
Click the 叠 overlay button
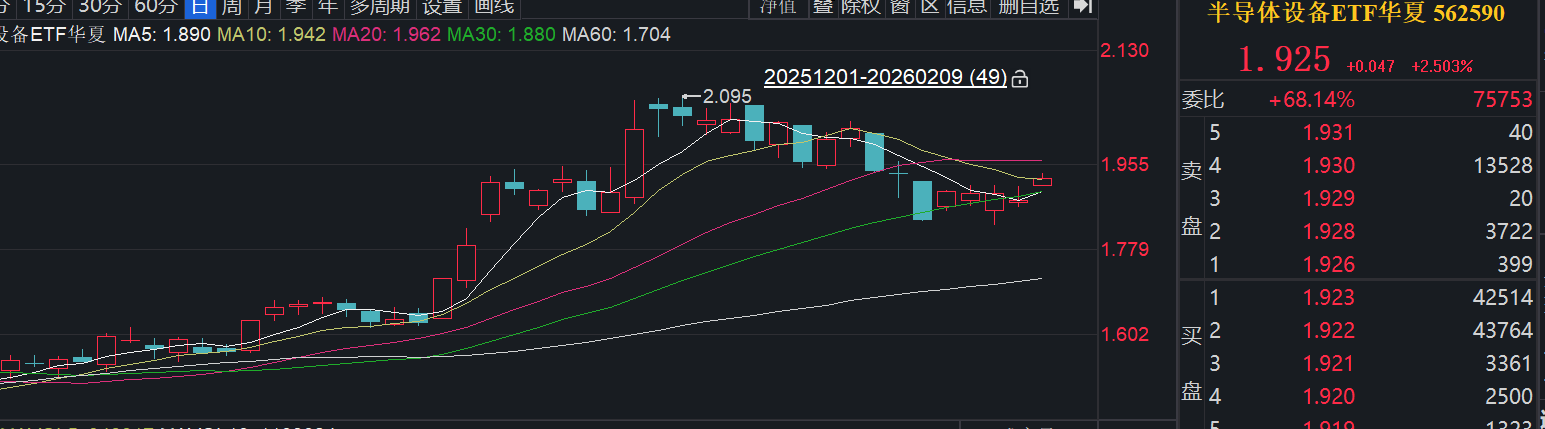click(822, 7)
